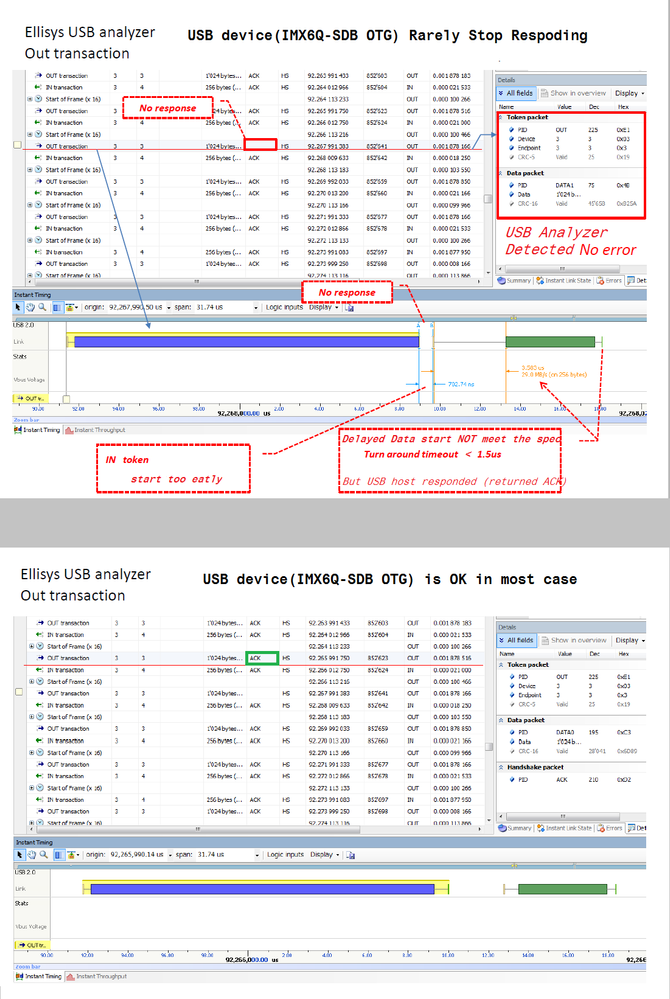Switch to Instant Link State tab in OK capture
The image size is (670, 999).
coord(565,828)
